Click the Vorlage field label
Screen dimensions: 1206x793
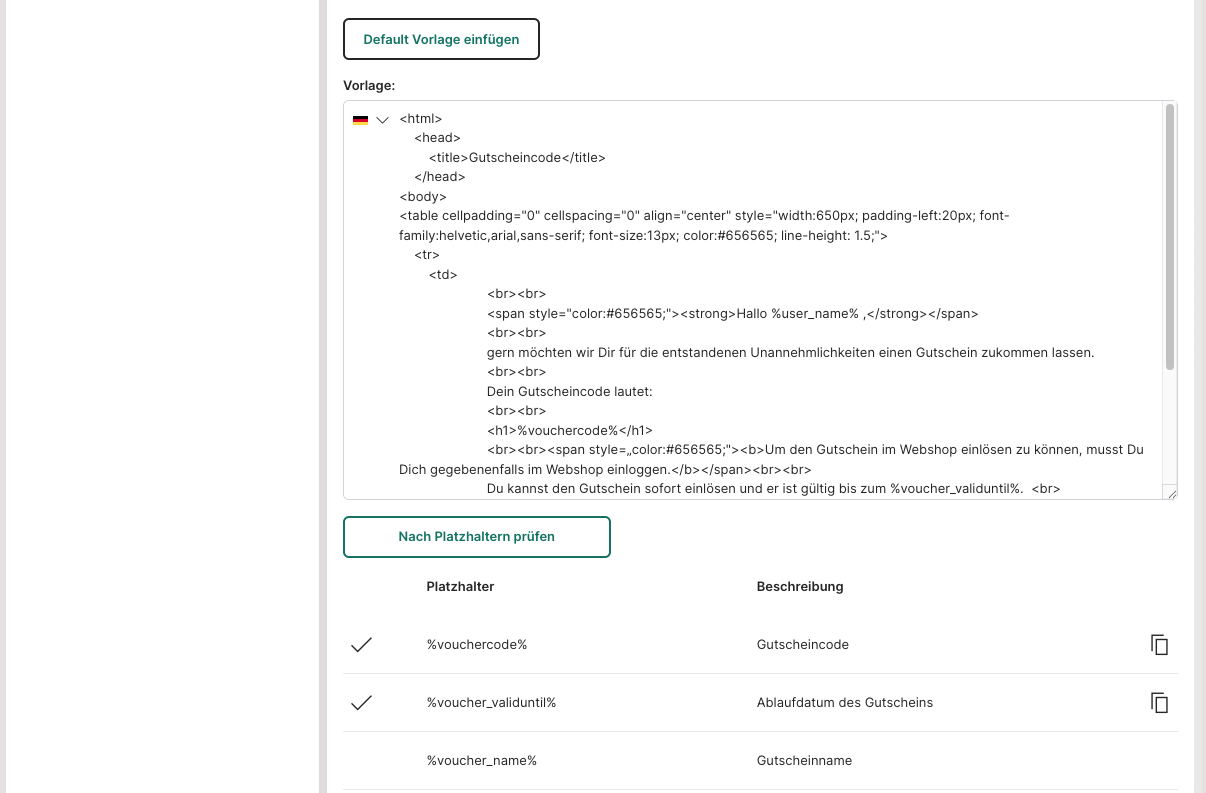coord(368,85)
